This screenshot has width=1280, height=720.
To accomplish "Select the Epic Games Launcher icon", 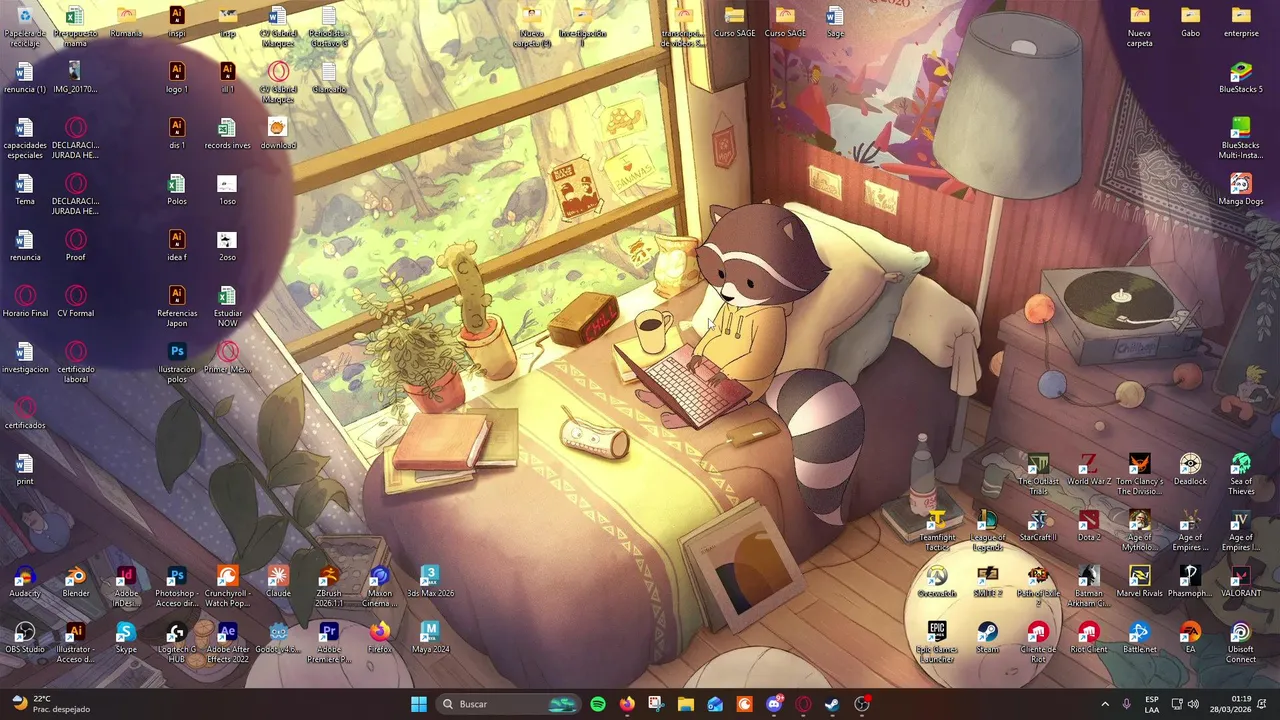I will [937, 643].
